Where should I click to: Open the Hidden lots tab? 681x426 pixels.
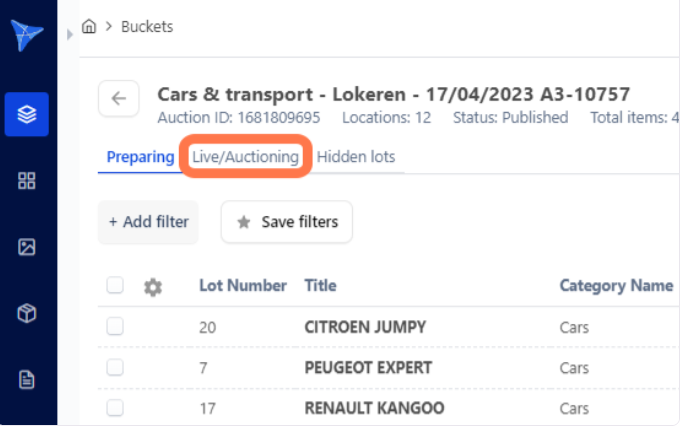click(x=355, y=157)
